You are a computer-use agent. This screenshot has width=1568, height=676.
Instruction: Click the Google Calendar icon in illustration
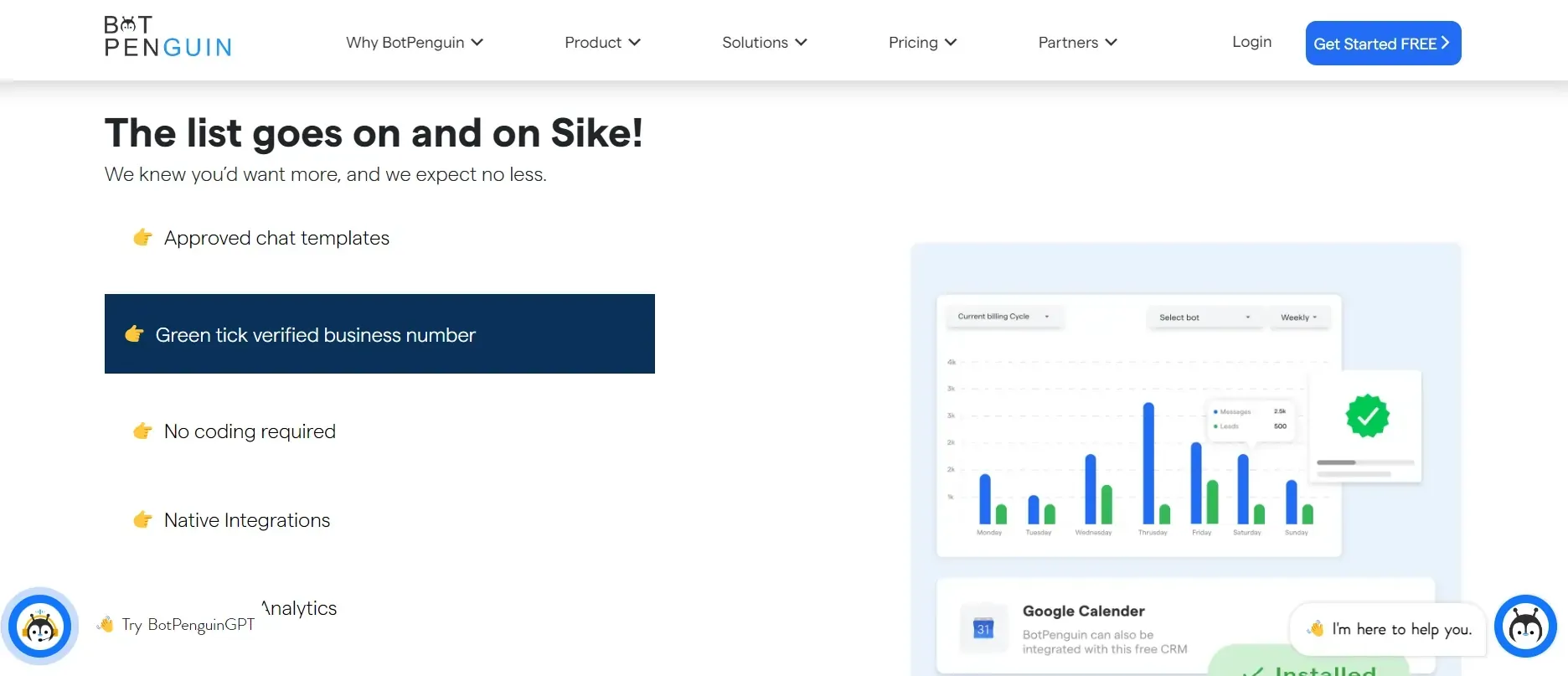coord(983,628)
